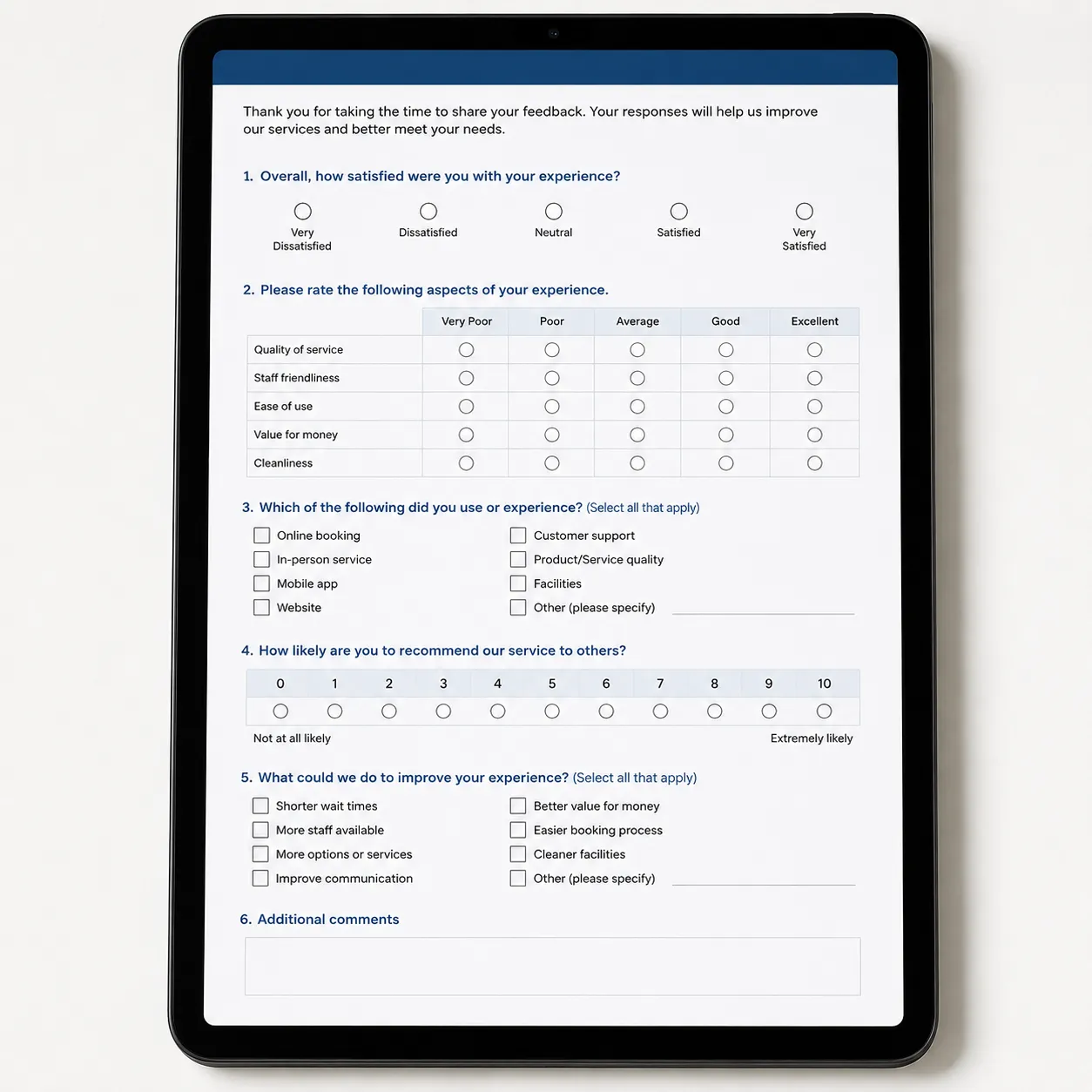Rate Ease of use as Average
Screen dimensions: 1092x1092
[637, 407]
